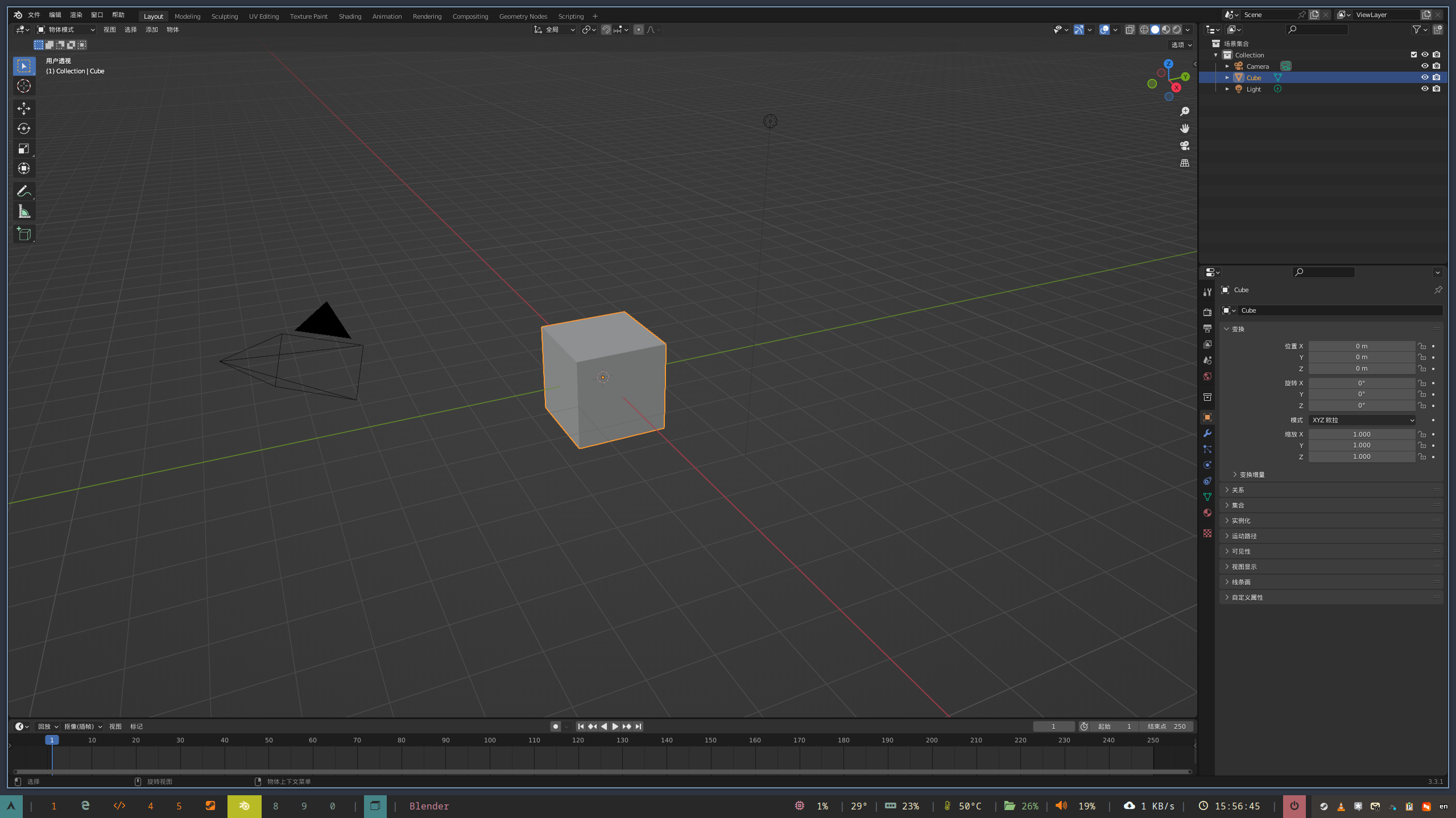
Task: Activate the Add Cube tool
Action: (x=24, y=234)
